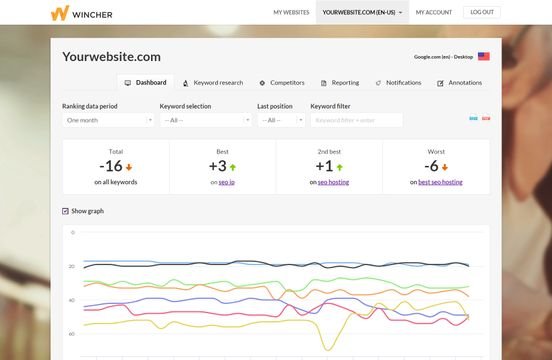Switch to the Competitors tab

(x=282, y=83)
